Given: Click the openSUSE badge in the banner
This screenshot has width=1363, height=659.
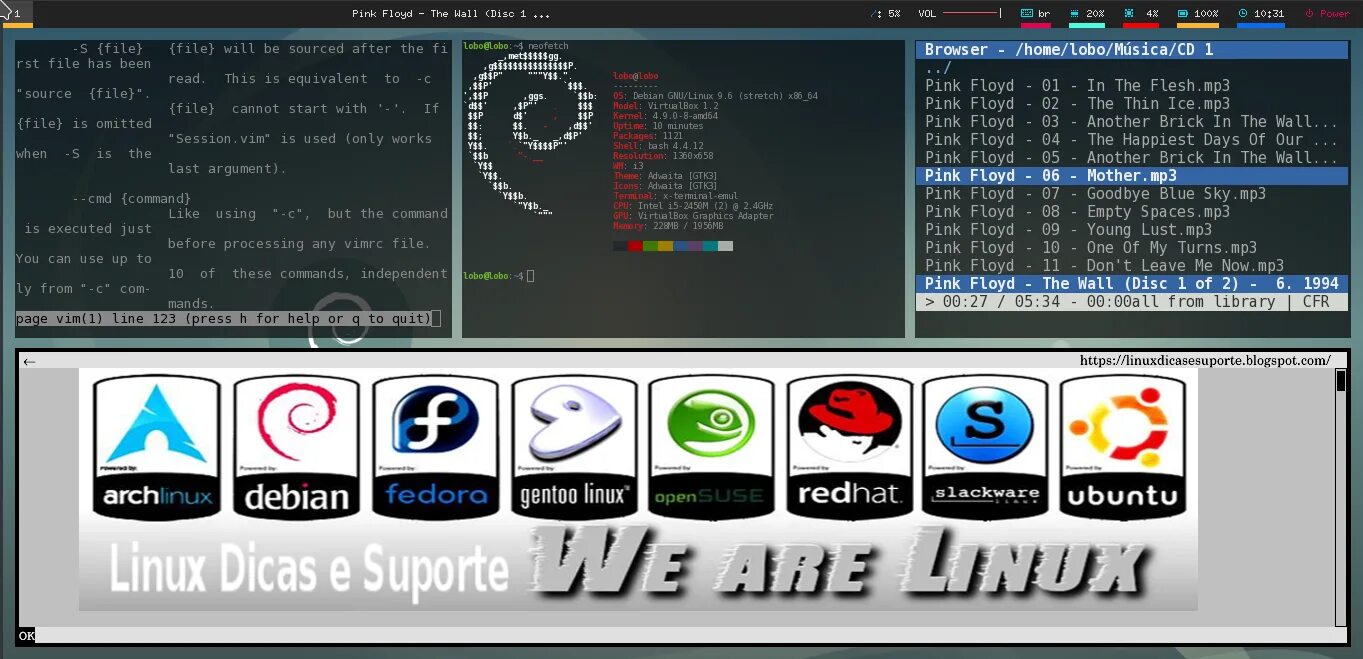Looking at the screenshot, I should [x=711, y=445].
